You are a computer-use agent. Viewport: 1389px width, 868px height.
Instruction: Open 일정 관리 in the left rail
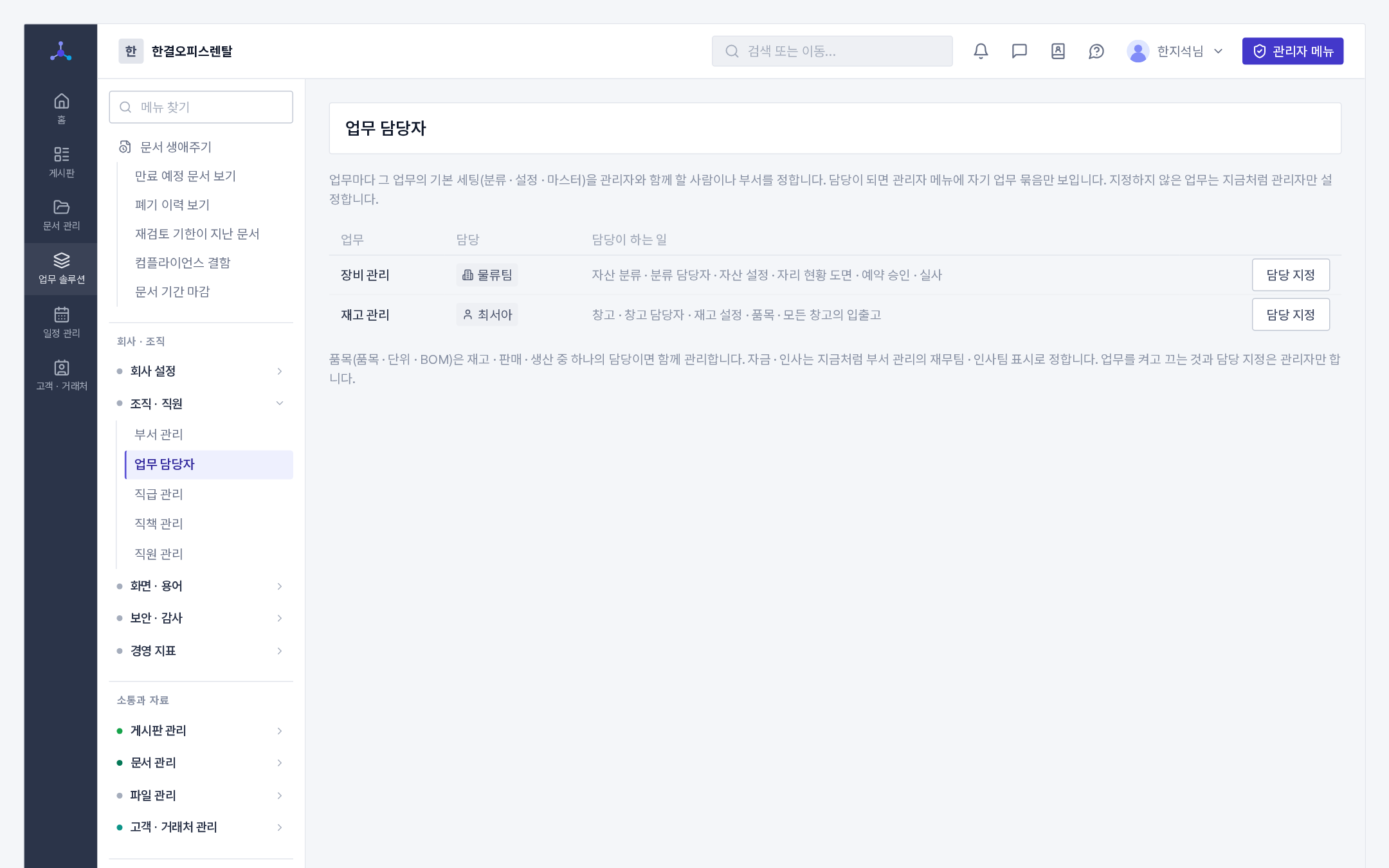pos(61,322)
